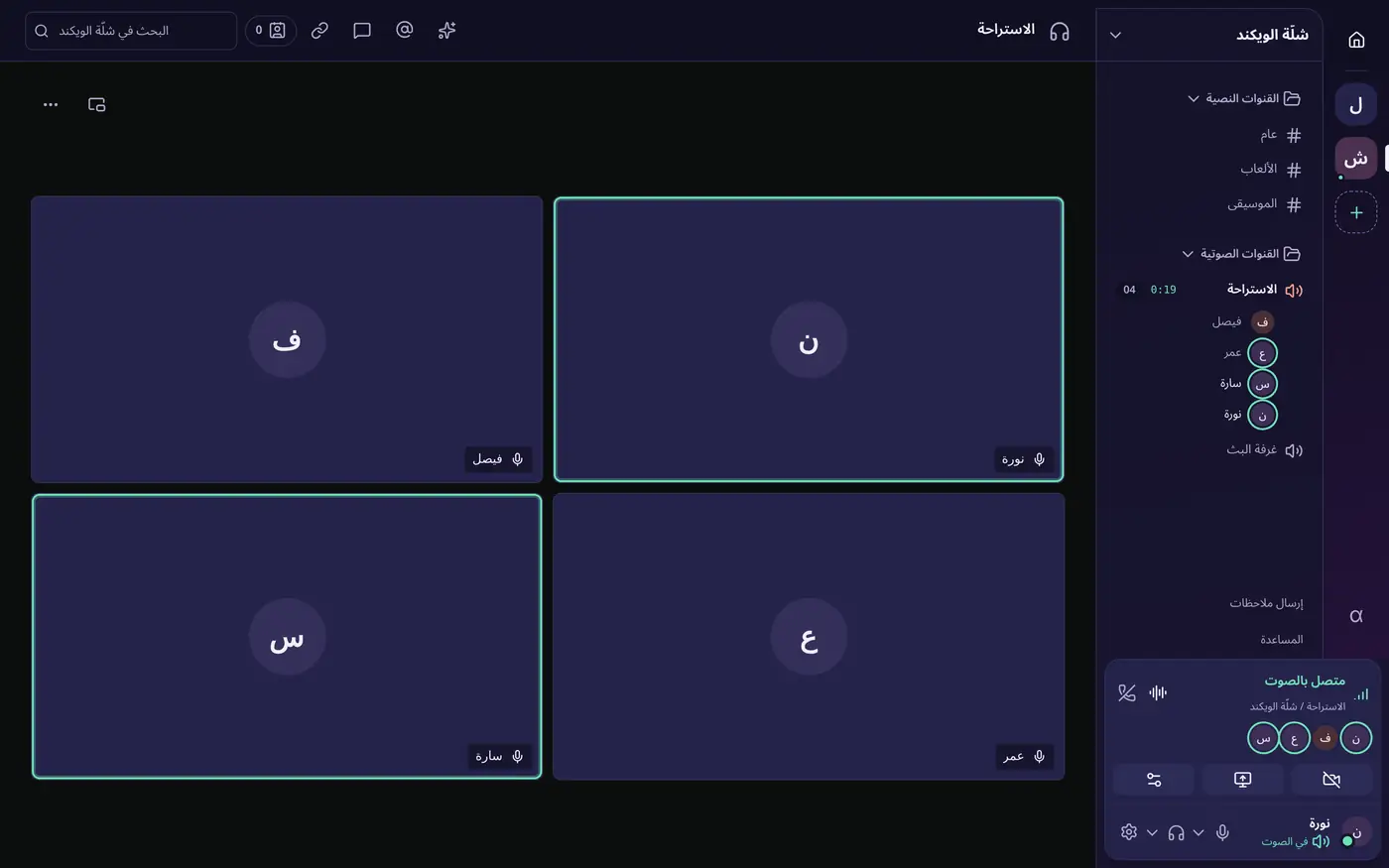Open picture-in-picture popout icon
Image resolution: width=1389 pixels, height=868 pixels.
tap(96, 104)
